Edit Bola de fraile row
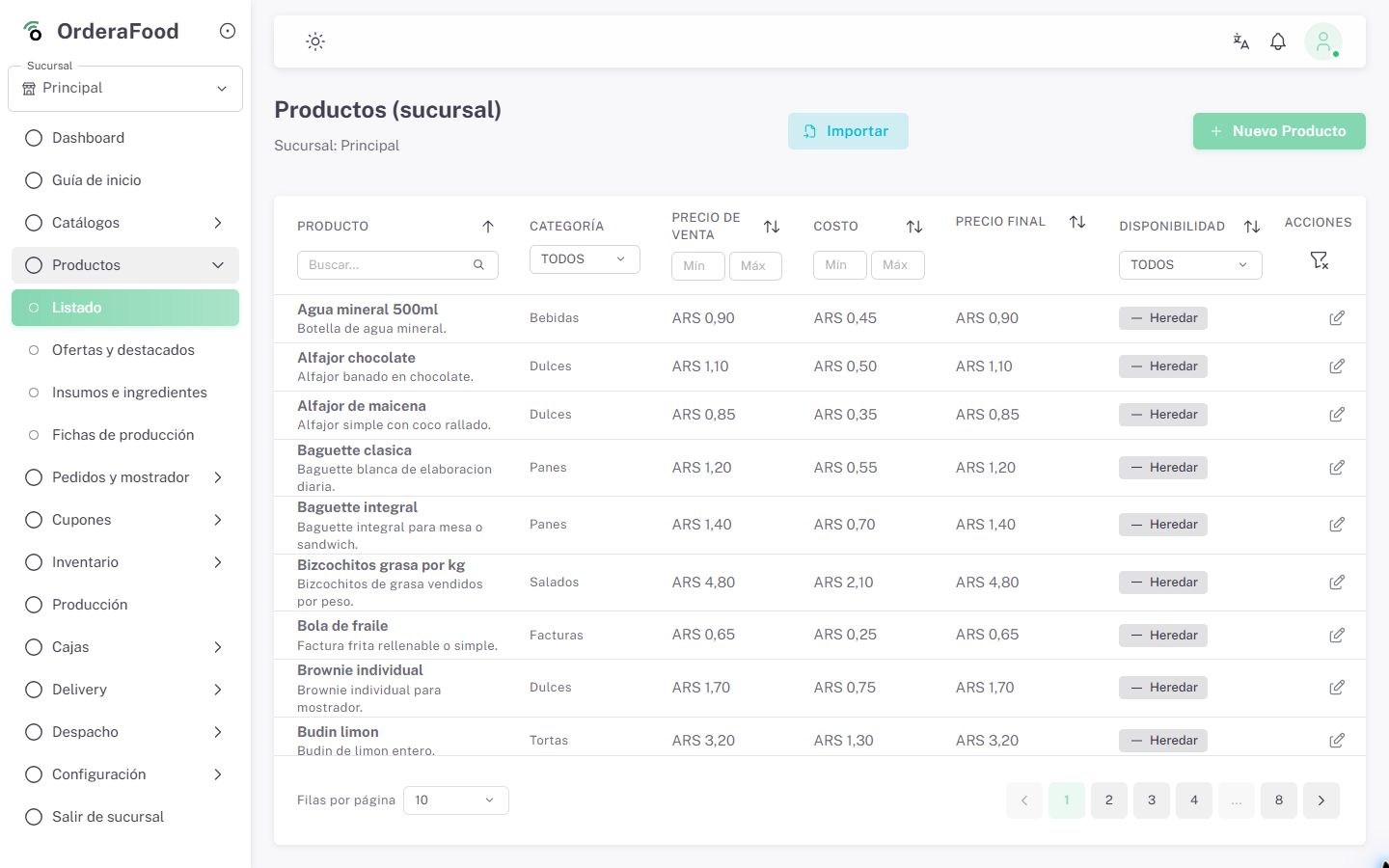Image resolution: width=1389 pixels, height=868 pixels. 1337,636
